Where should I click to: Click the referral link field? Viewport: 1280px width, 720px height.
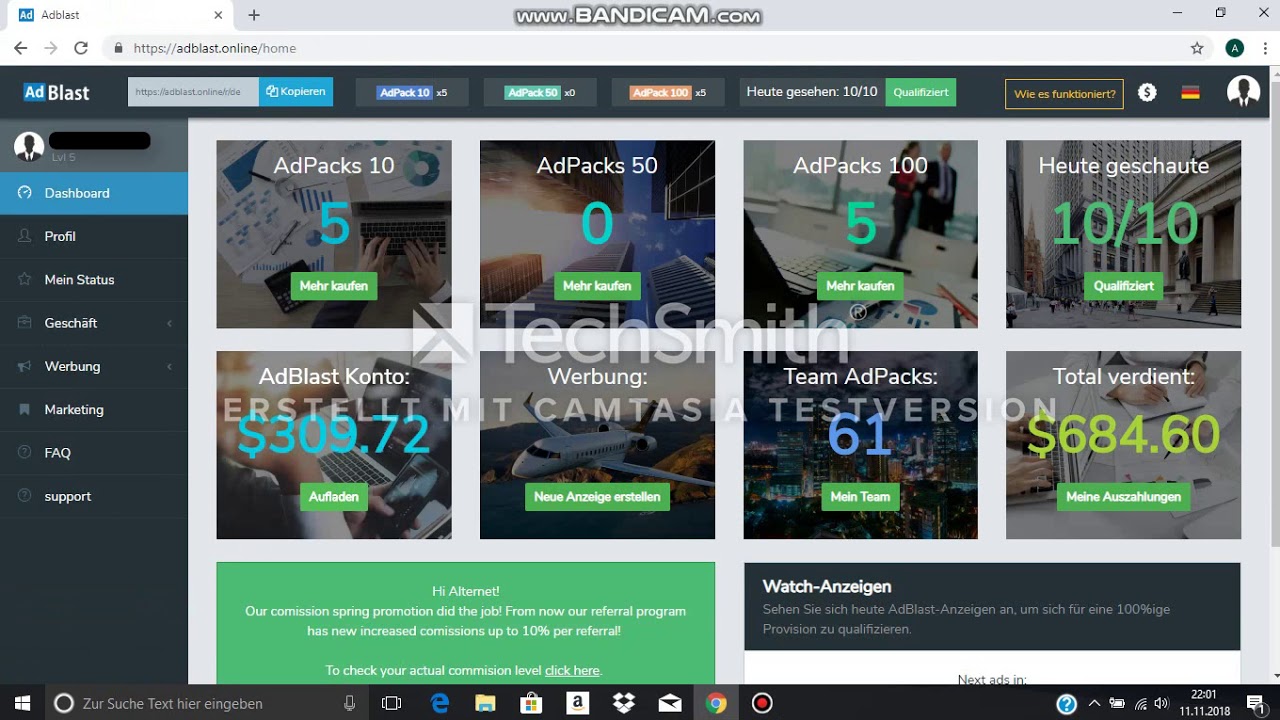coord(193,92)
